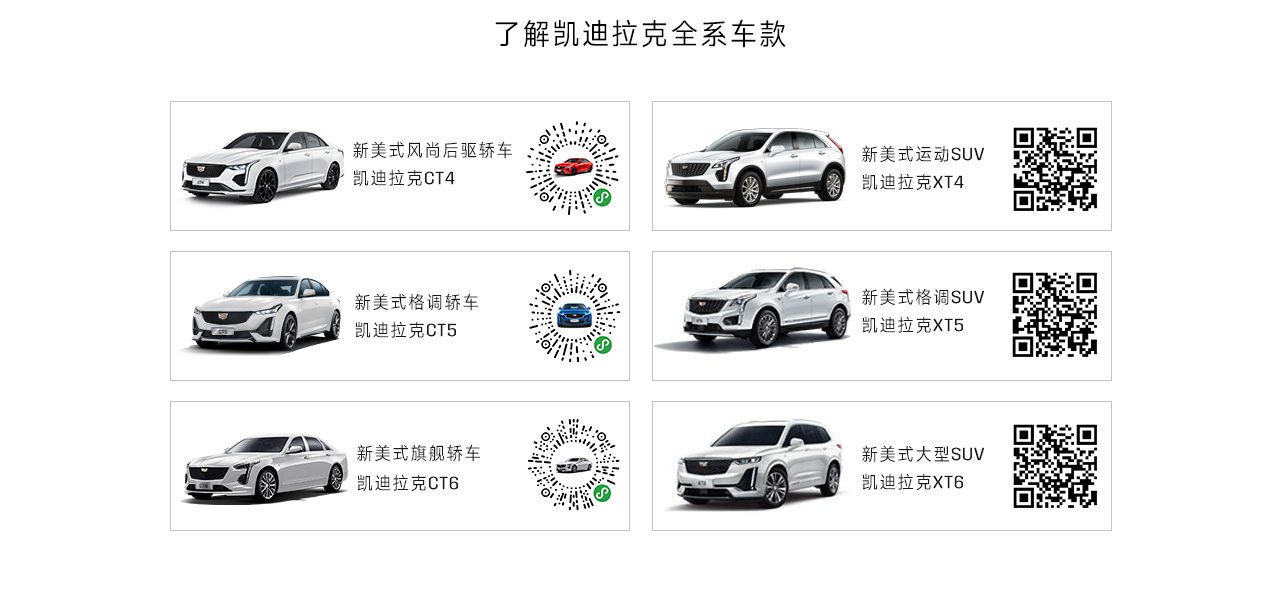The width and height of the screenshot is (1280, 606).
Task: Click the CT4 mini-program QR code
Action: (x=572, y=167)
